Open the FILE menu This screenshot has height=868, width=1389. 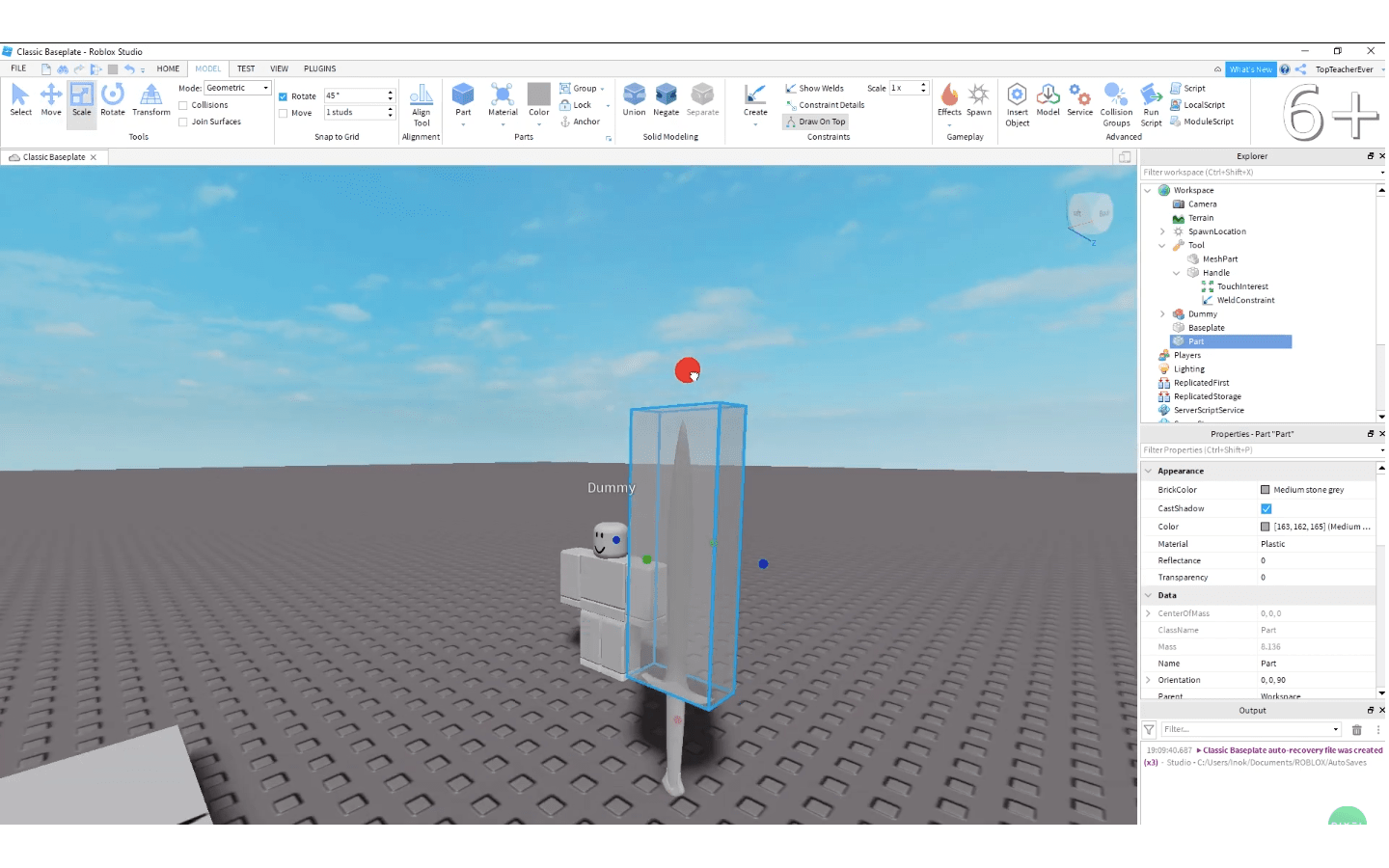pos(18,68)
